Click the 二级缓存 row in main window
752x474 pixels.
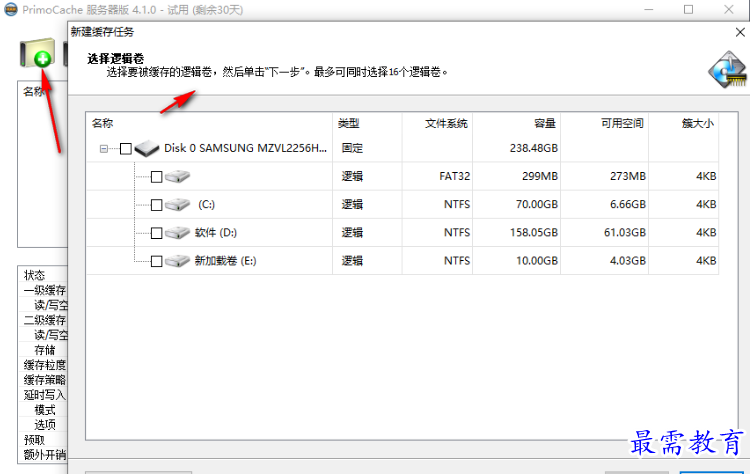click(x=43, y=320)
